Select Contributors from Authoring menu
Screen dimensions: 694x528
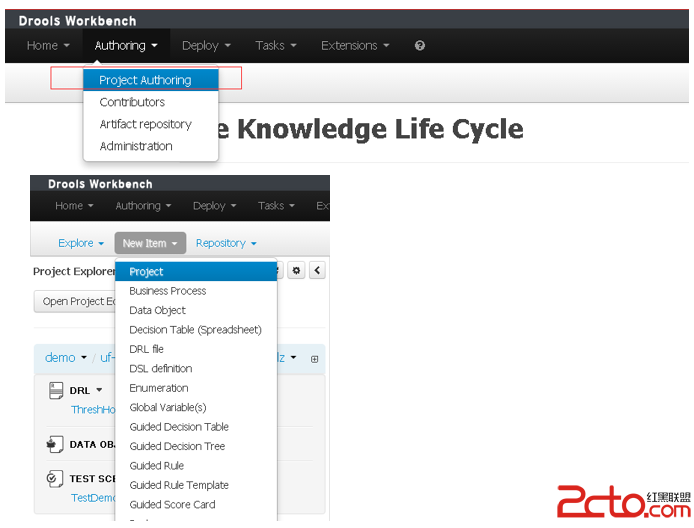pyautogui.click(x=150, y=102)
